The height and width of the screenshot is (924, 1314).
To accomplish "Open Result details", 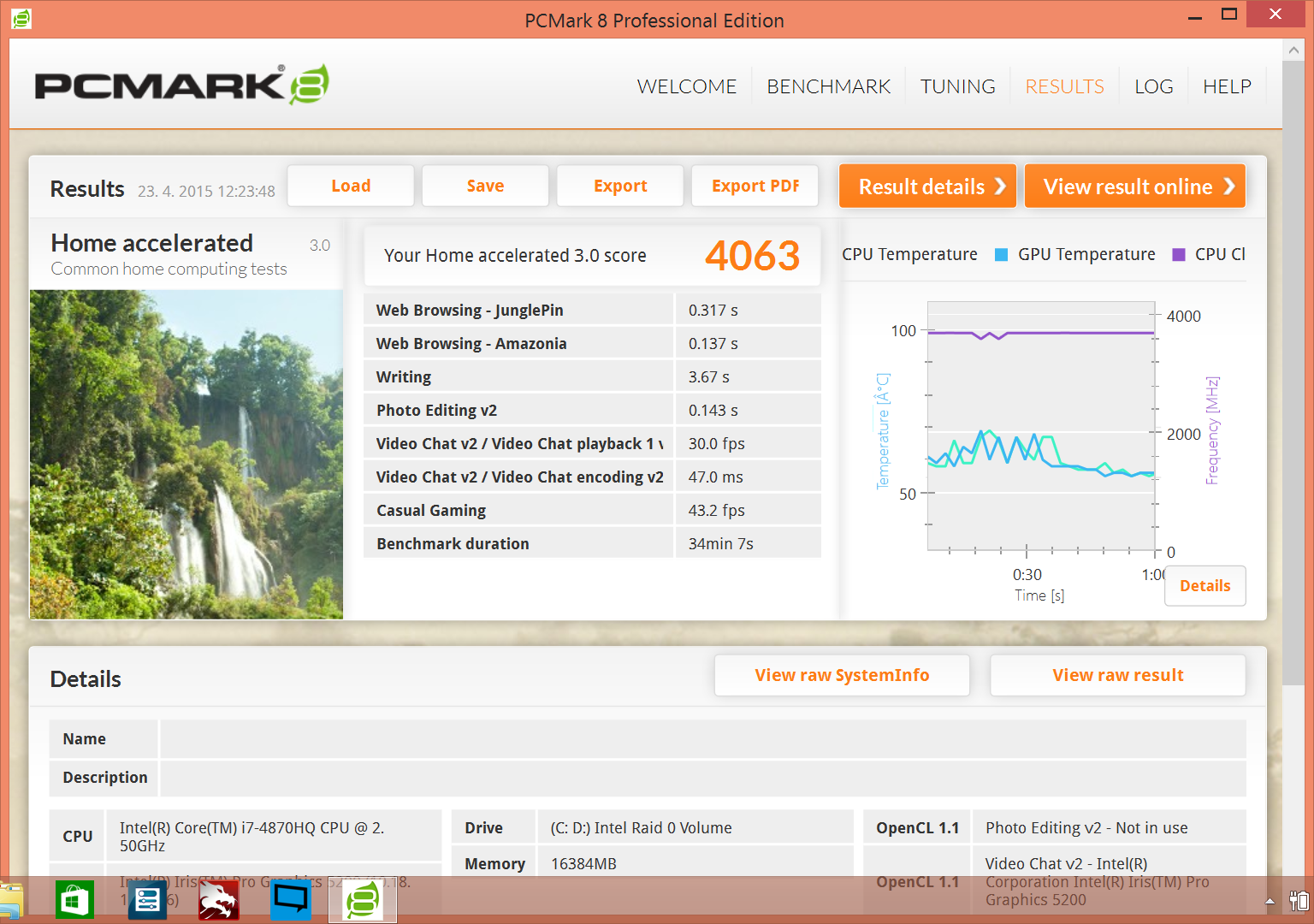I will pyautogui.click(x=927, y=186).
